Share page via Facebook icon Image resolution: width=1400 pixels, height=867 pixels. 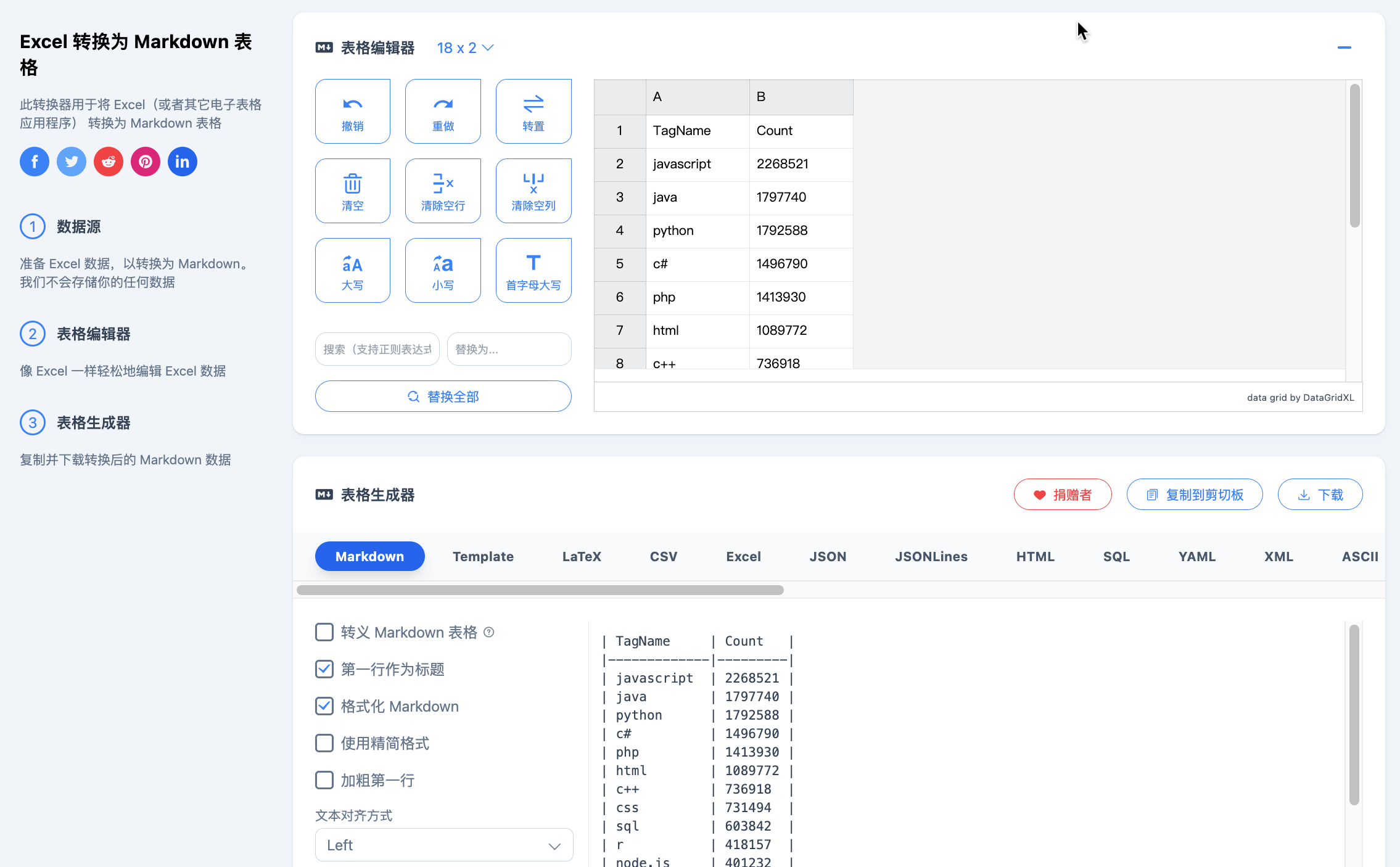(35, 162)
